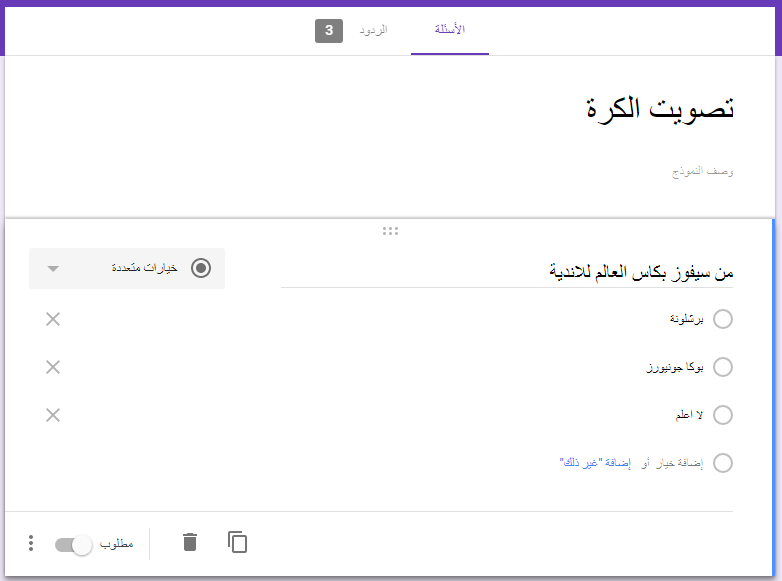Edit the question text من سيفوز بكاس العالم
782x581 pixels.
[x=507, y=272]
